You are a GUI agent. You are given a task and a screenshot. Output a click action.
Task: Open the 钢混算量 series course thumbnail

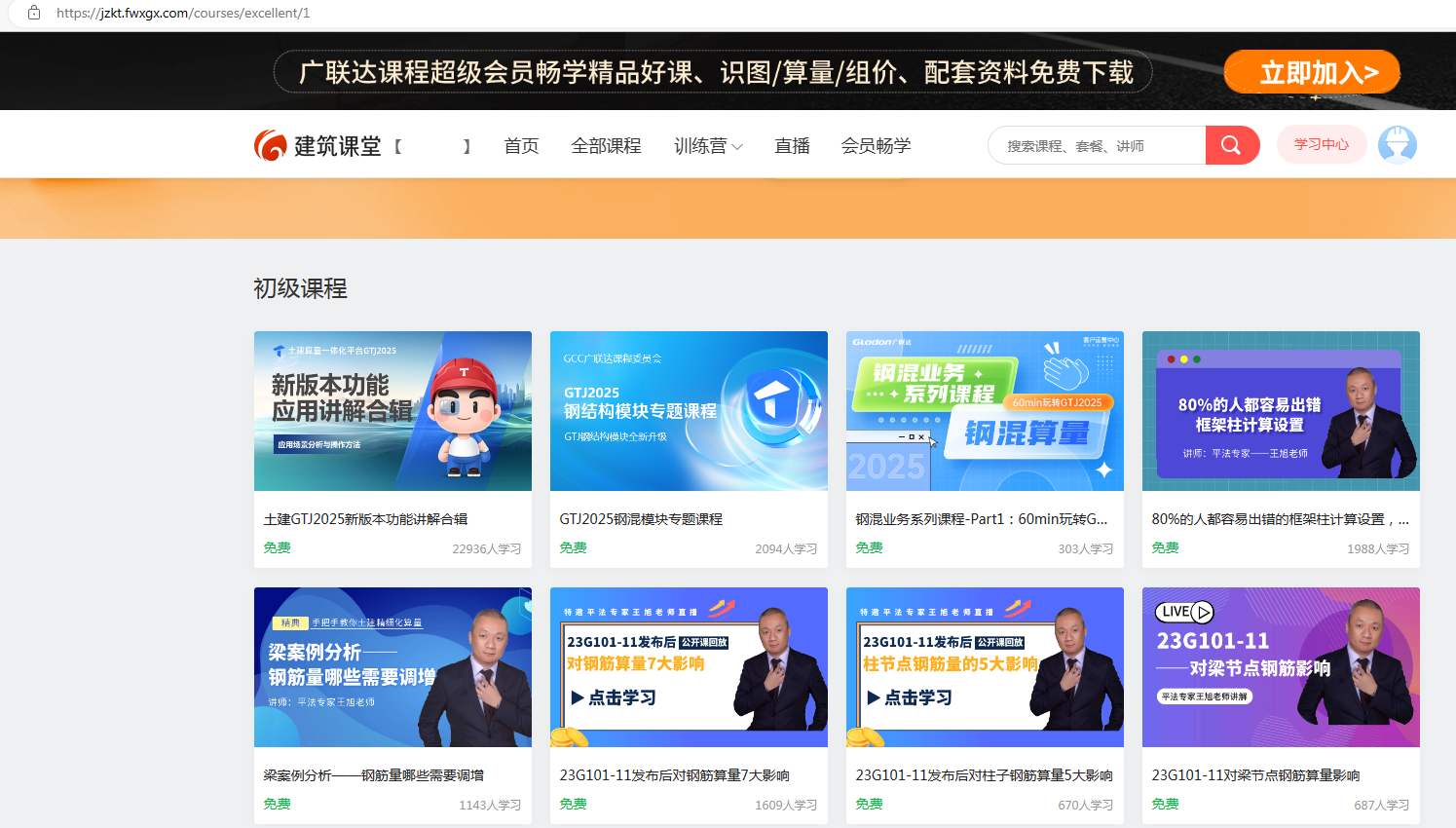pos(985,411)
